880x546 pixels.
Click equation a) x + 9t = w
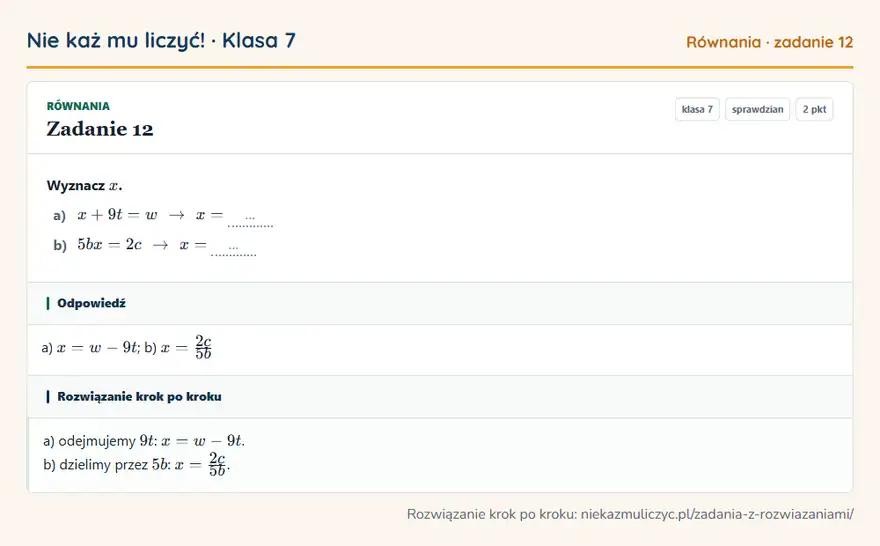click(117, 214)
